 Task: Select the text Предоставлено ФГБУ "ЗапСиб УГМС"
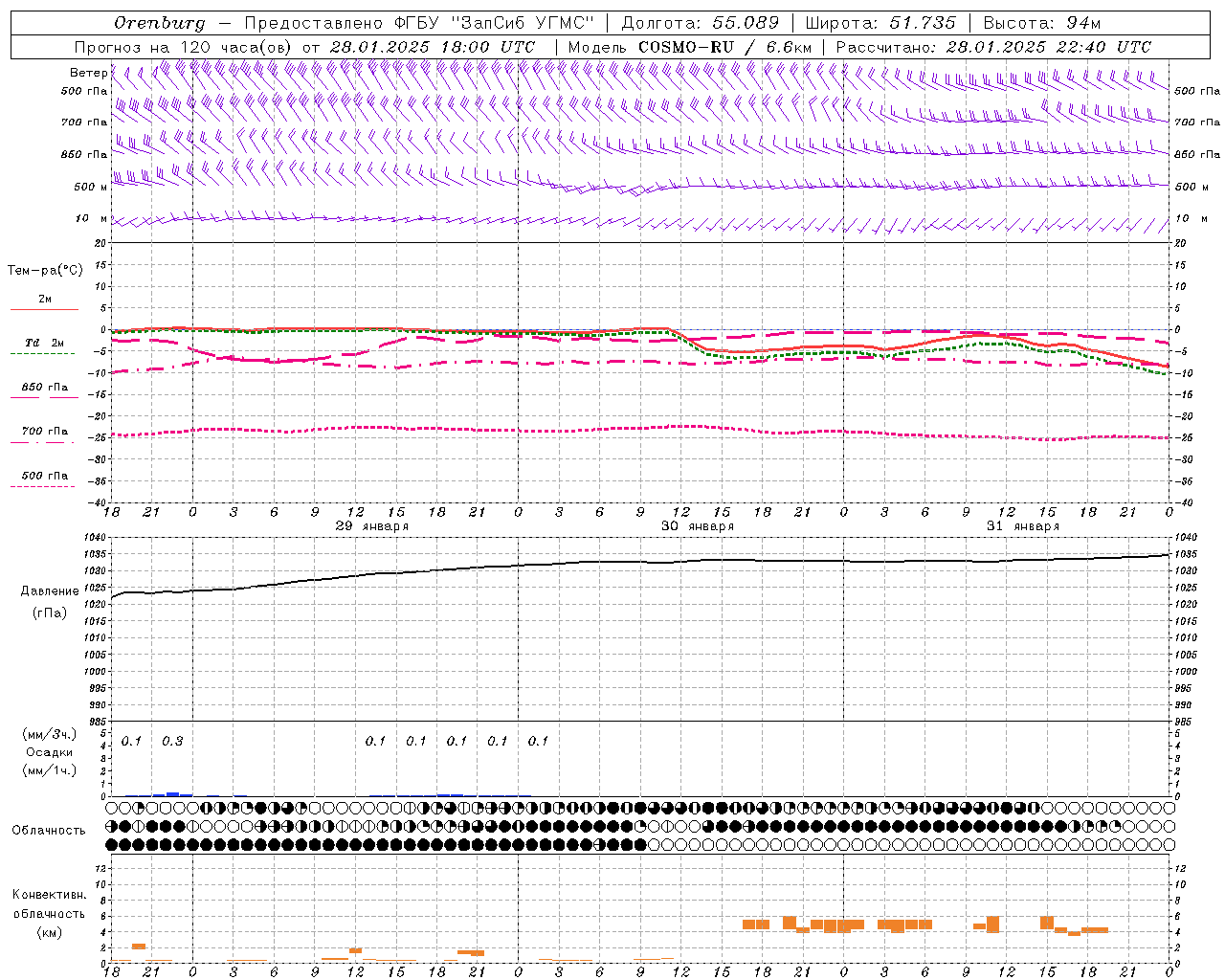pyautogui.click(x=419, y=23)
